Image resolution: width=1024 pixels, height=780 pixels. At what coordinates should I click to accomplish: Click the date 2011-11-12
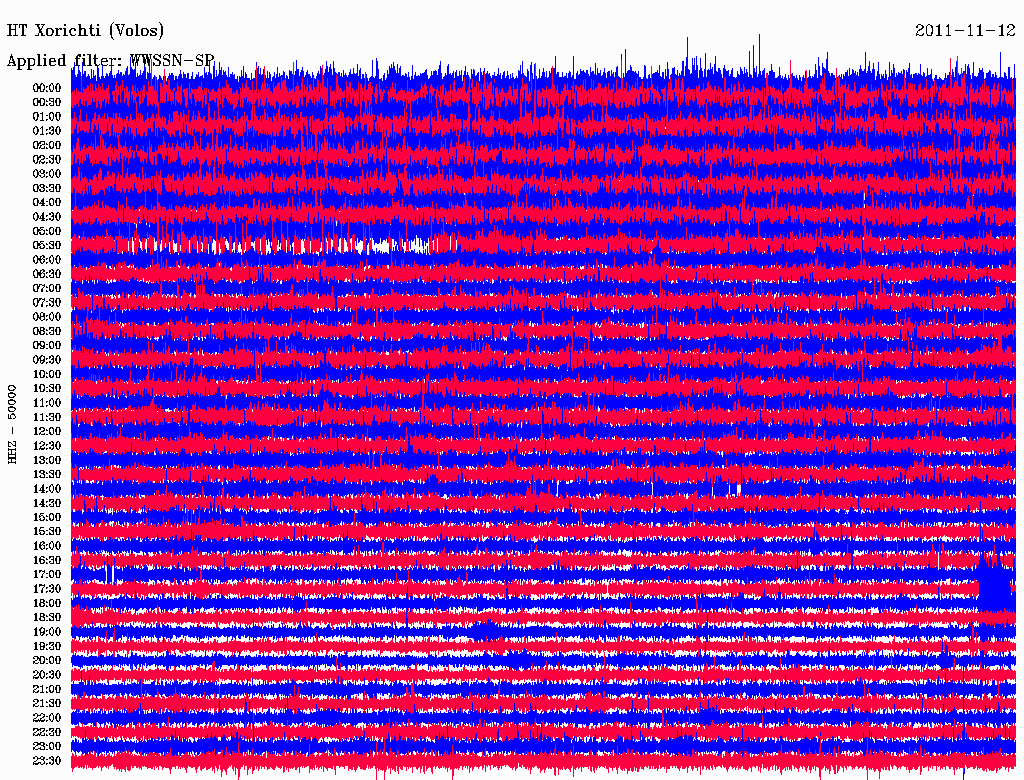tap(965, 31)
